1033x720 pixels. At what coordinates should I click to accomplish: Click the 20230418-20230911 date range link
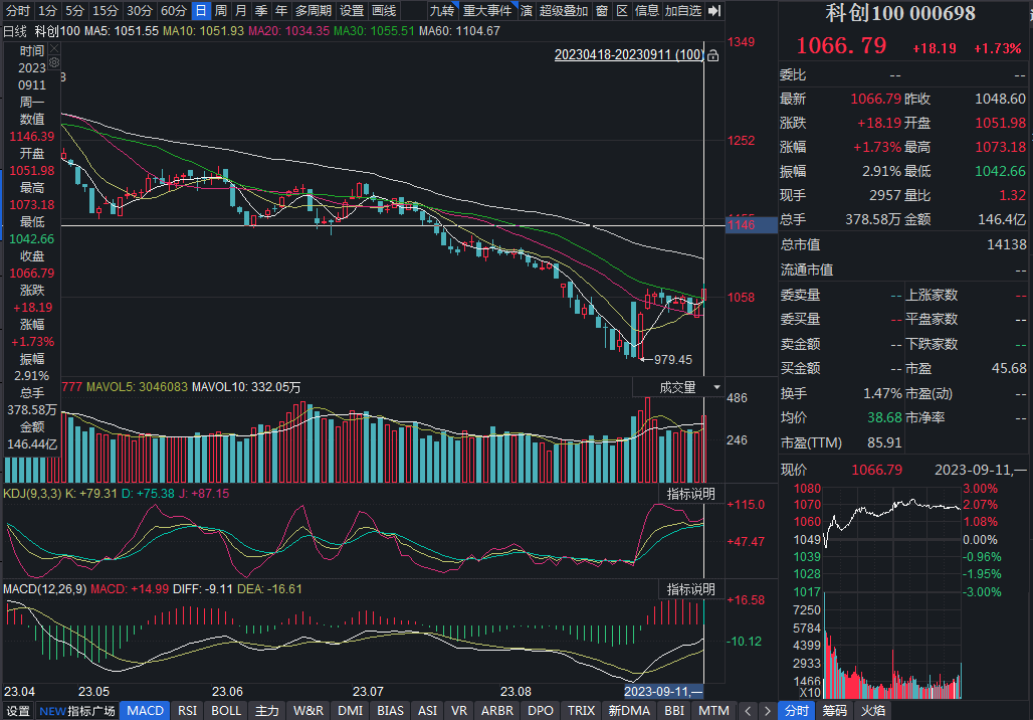click(628, 55)
